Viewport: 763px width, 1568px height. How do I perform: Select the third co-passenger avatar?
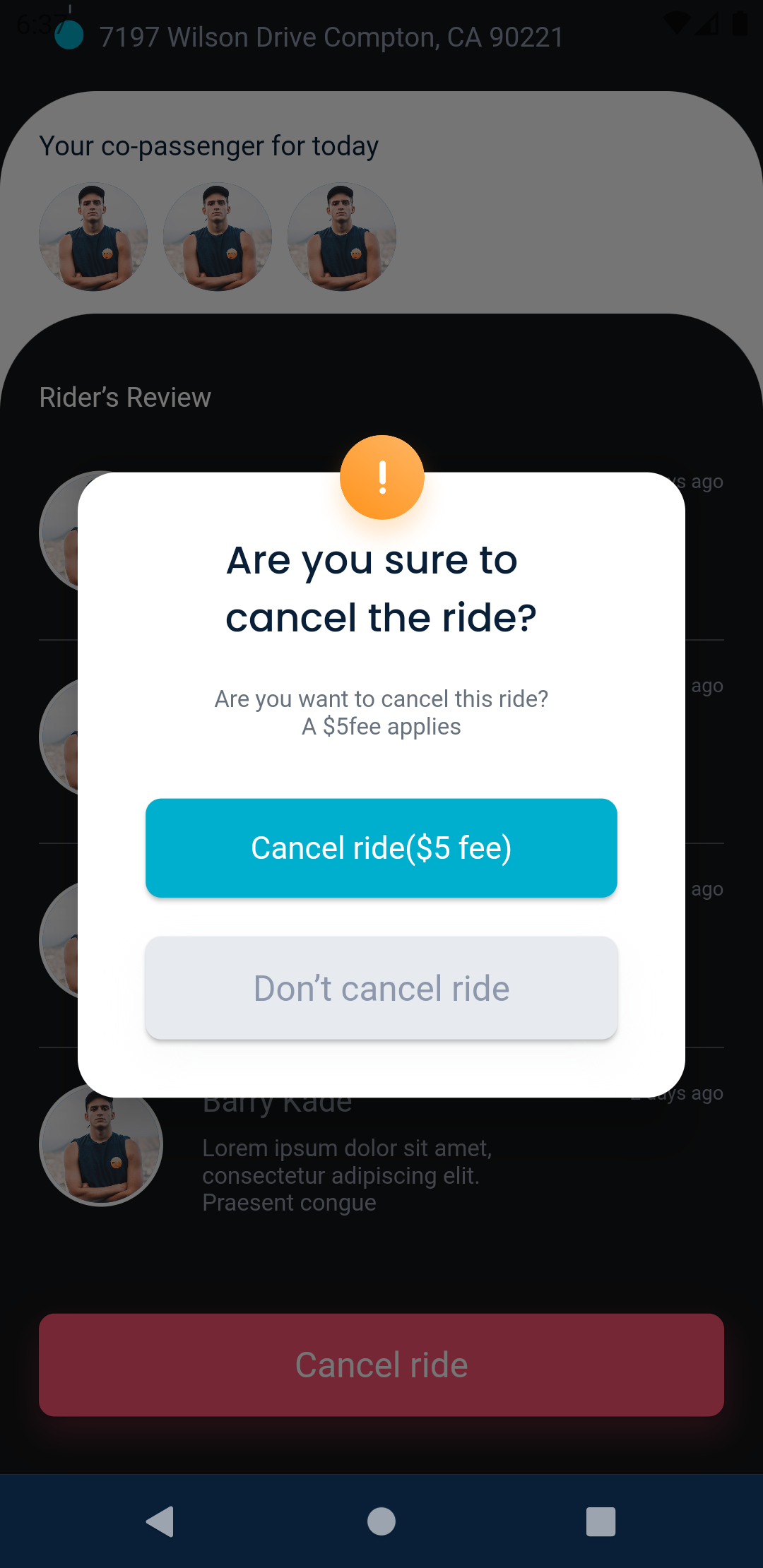click(341, 237)
